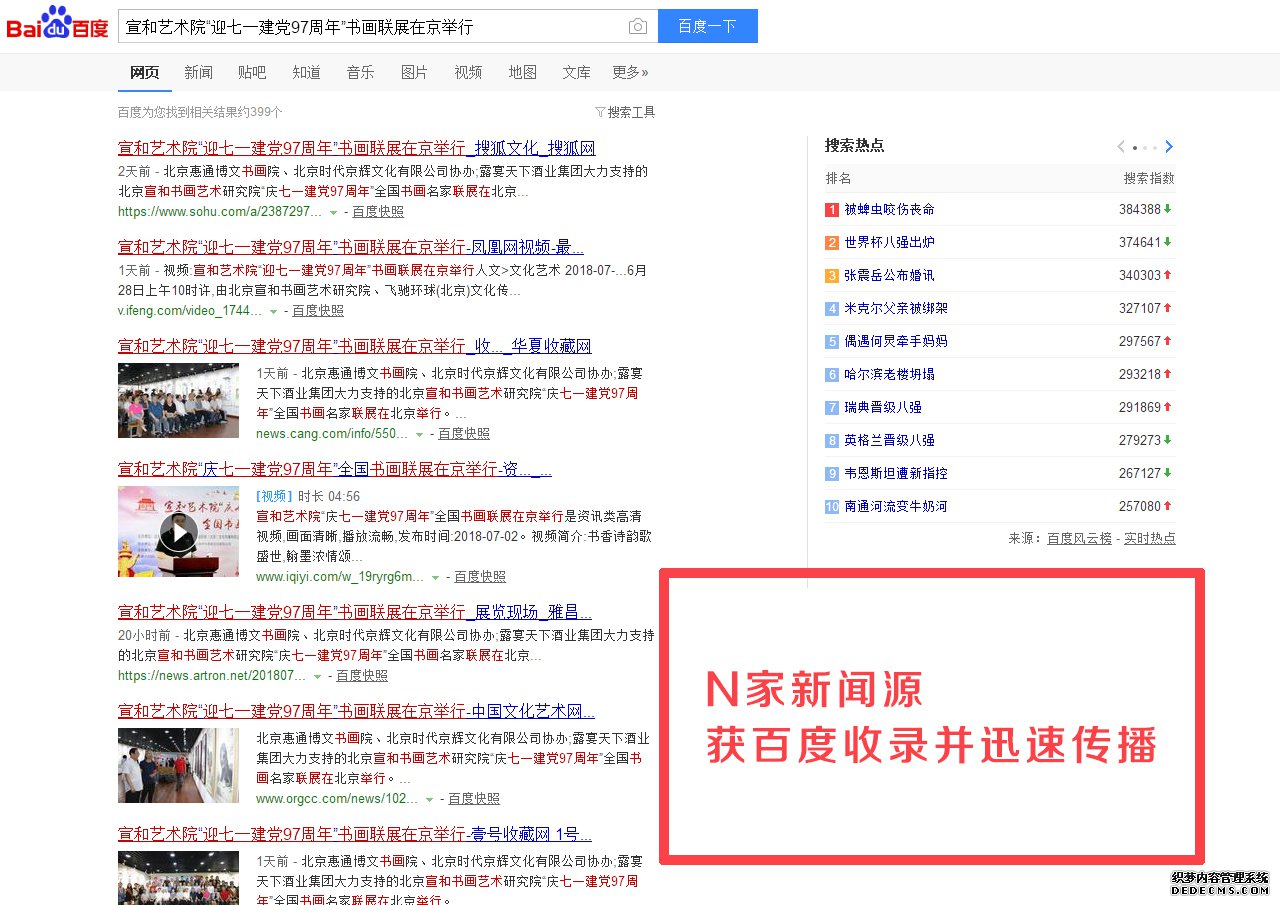The image size is (1280, 905).
Task: Open hot search 被蝉虫咬伤丧命
Action: tap(890, 209)
